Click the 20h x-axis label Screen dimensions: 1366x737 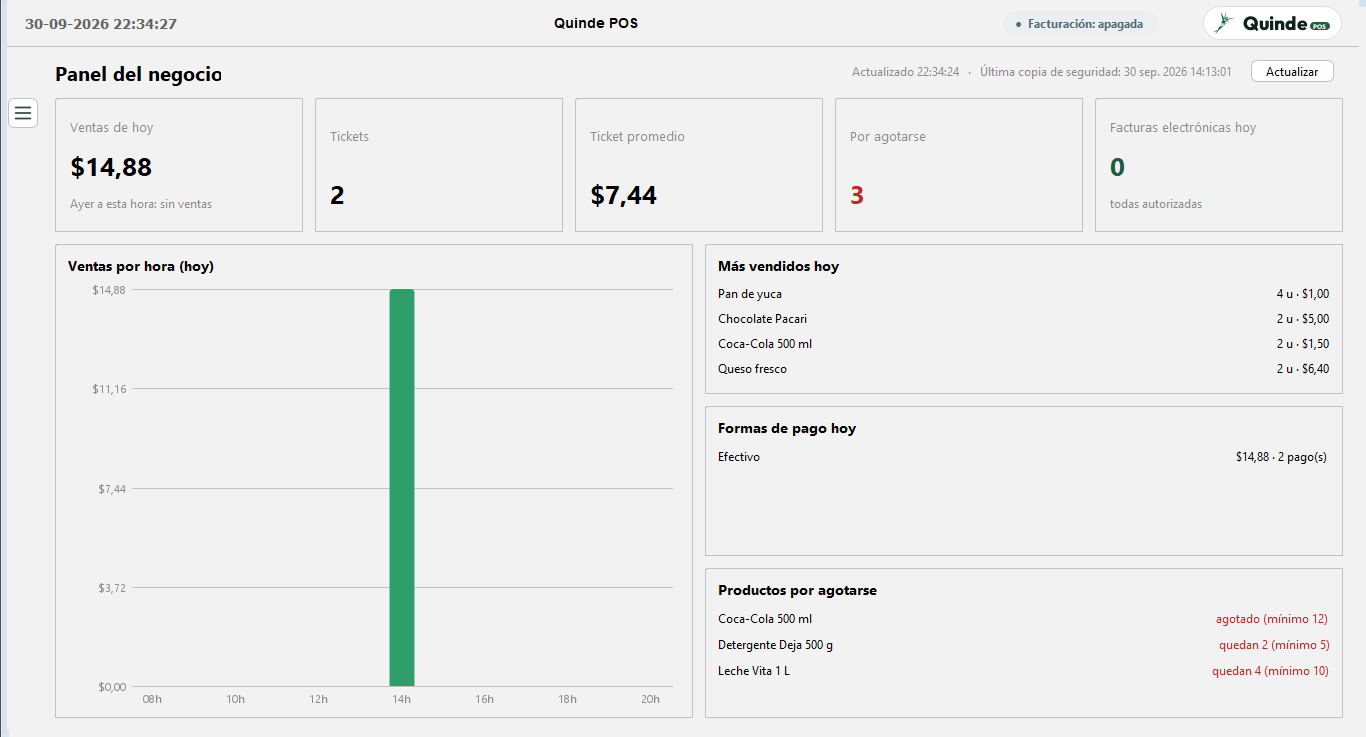pyautogui.click(x=651, y=699)
